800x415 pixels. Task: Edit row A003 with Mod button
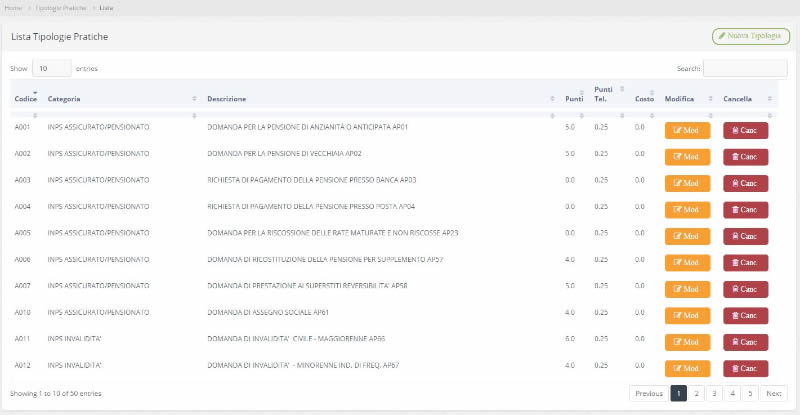tap(687, 183)
